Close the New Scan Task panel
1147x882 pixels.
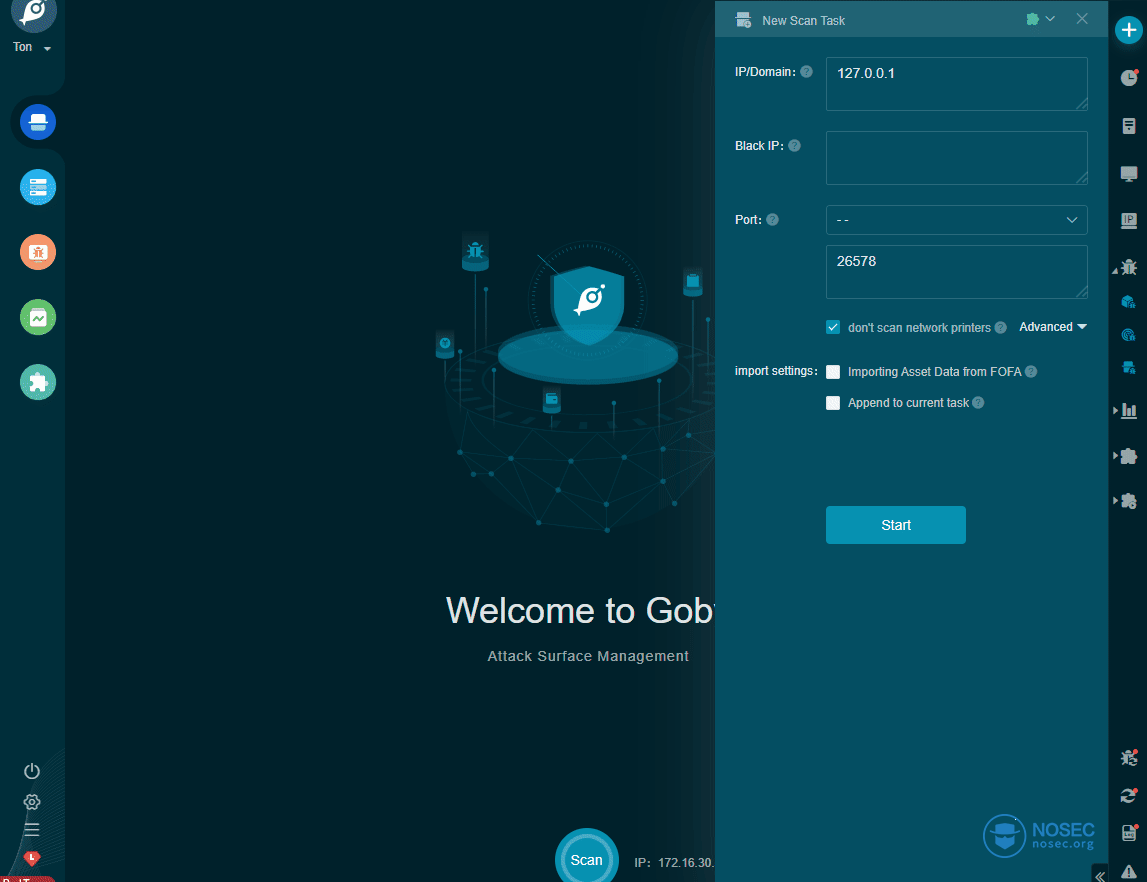click(x=1082, y=19)
